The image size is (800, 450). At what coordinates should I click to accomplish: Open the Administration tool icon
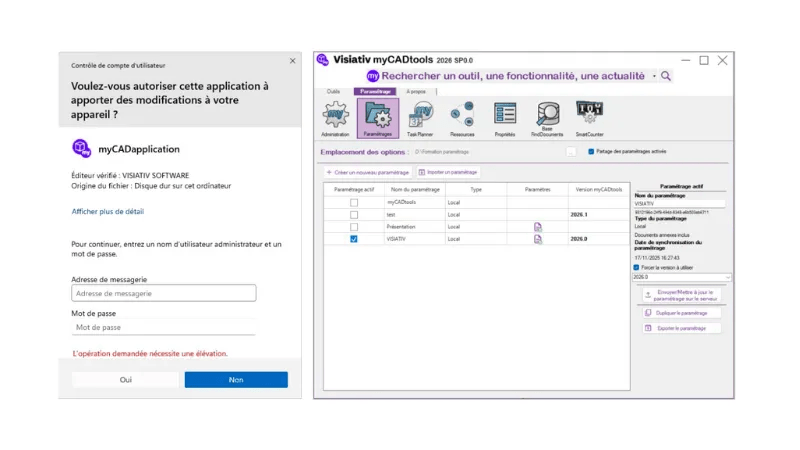[335, 118]
